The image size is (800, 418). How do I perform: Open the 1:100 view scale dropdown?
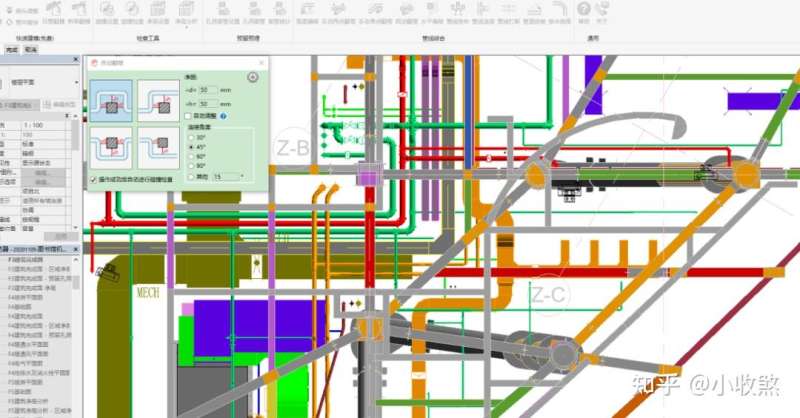tap(46, 124)
